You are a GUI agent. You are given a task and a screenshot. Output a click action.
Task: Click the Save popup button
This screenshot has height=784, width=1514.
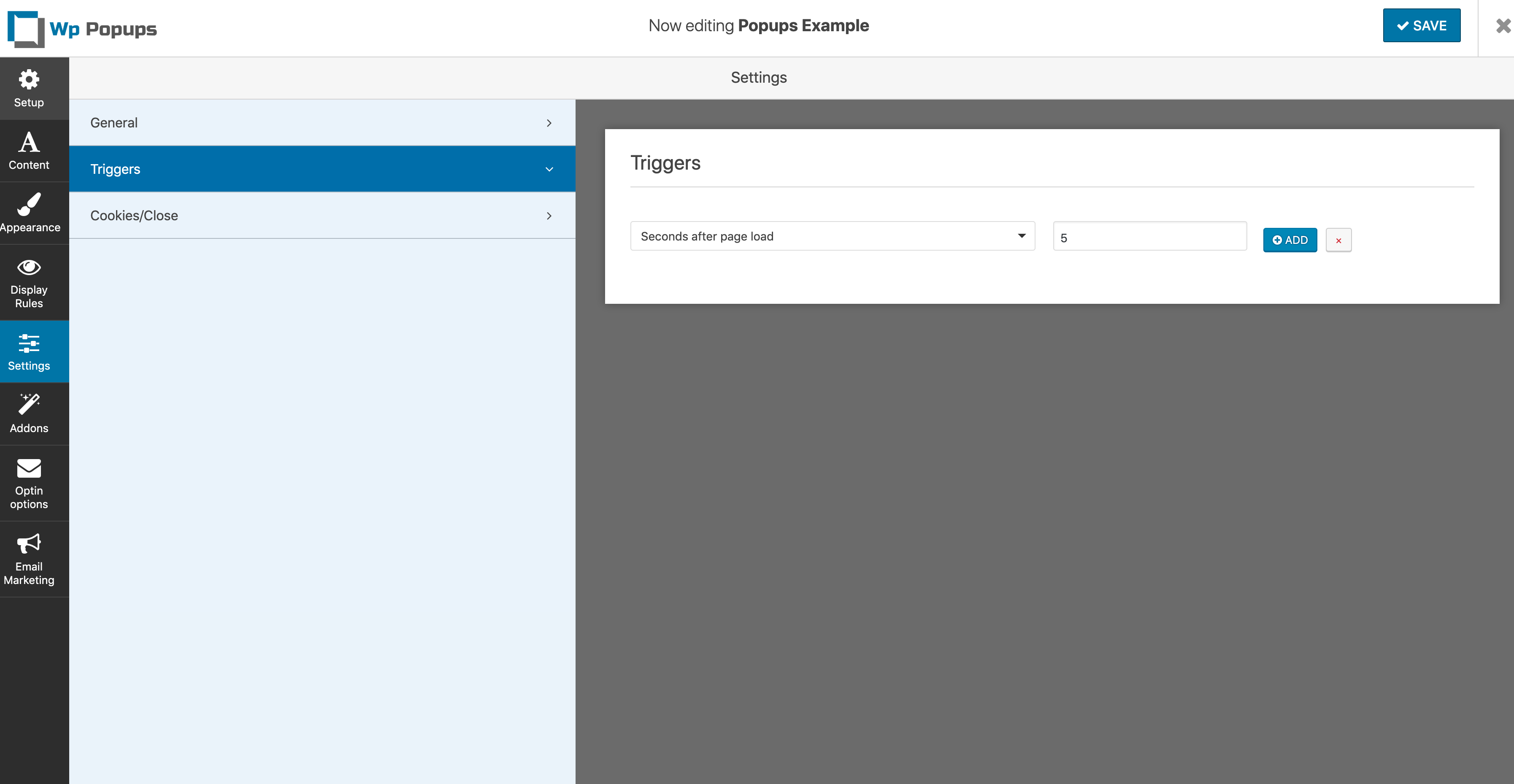(x=1421, y=25)
